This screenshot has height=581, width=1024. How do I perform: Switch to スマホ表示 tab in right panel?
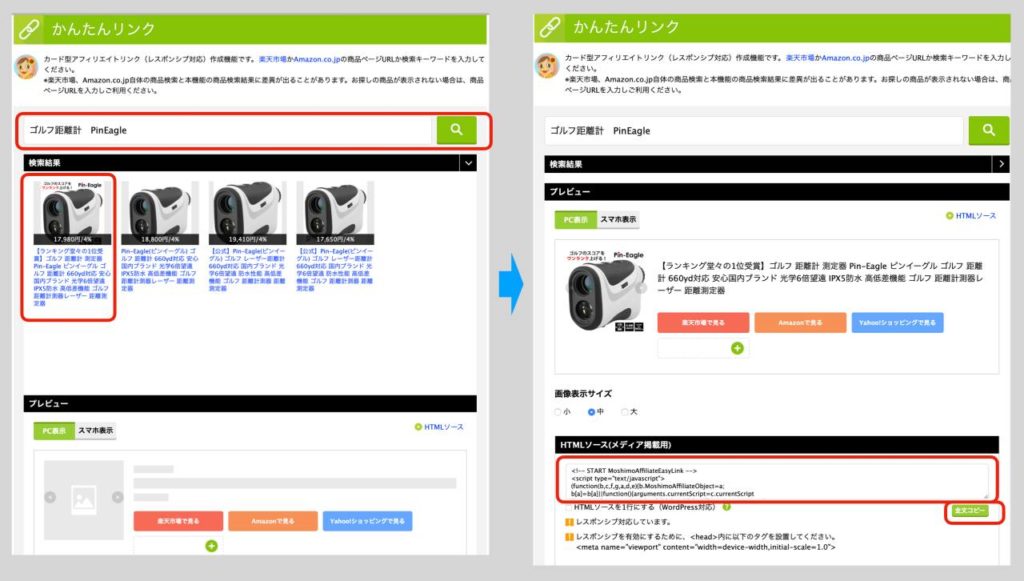pyautogui.click(x=617, y=219)
